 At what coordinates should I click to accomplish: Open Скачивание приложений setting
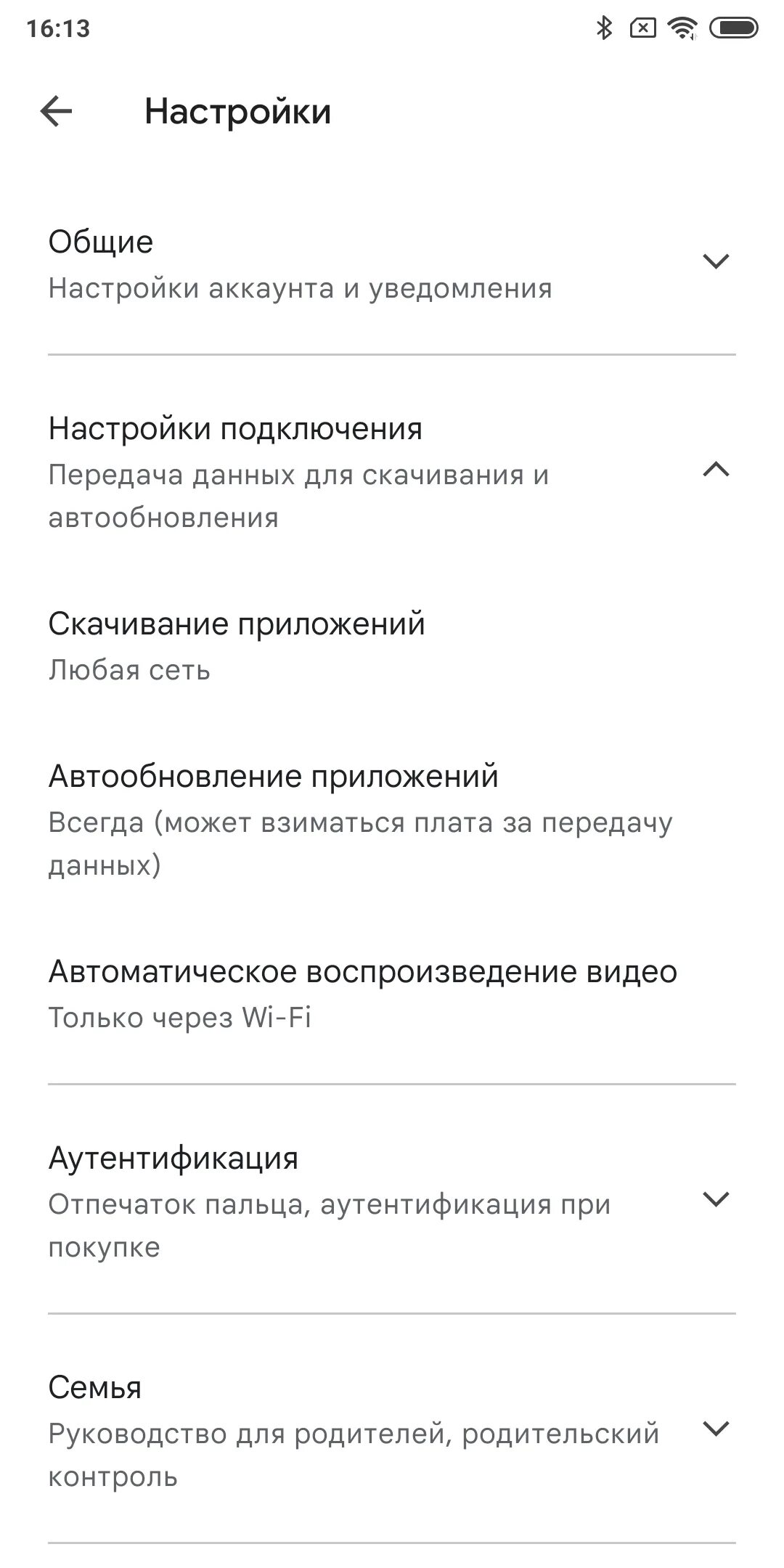click(392, 646)
